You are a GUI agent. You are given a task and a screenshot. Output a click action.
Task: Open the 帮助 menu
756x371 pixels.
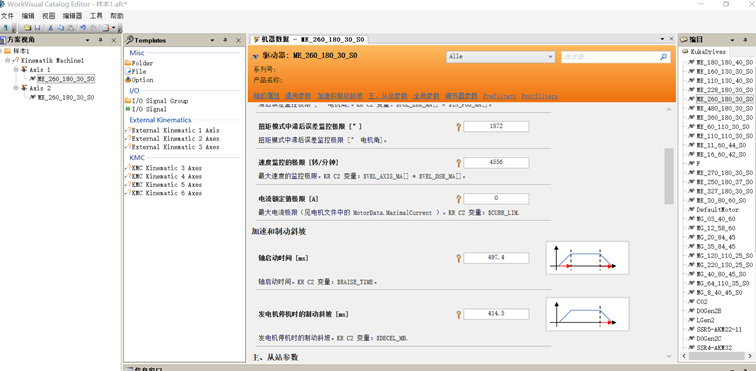[x=117, y=15]
